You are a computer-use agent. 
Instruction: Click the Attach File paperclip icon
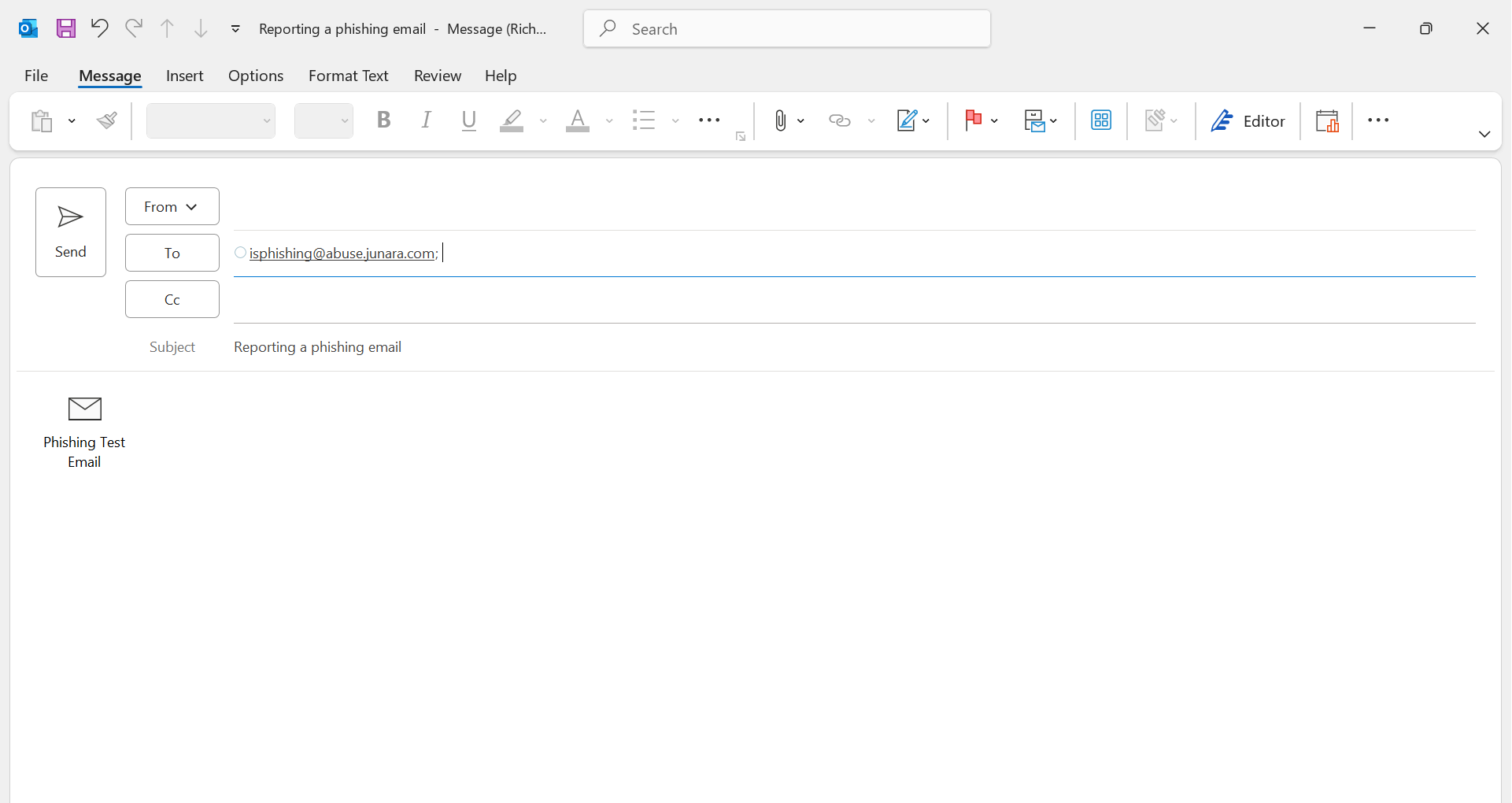(780, 120)
